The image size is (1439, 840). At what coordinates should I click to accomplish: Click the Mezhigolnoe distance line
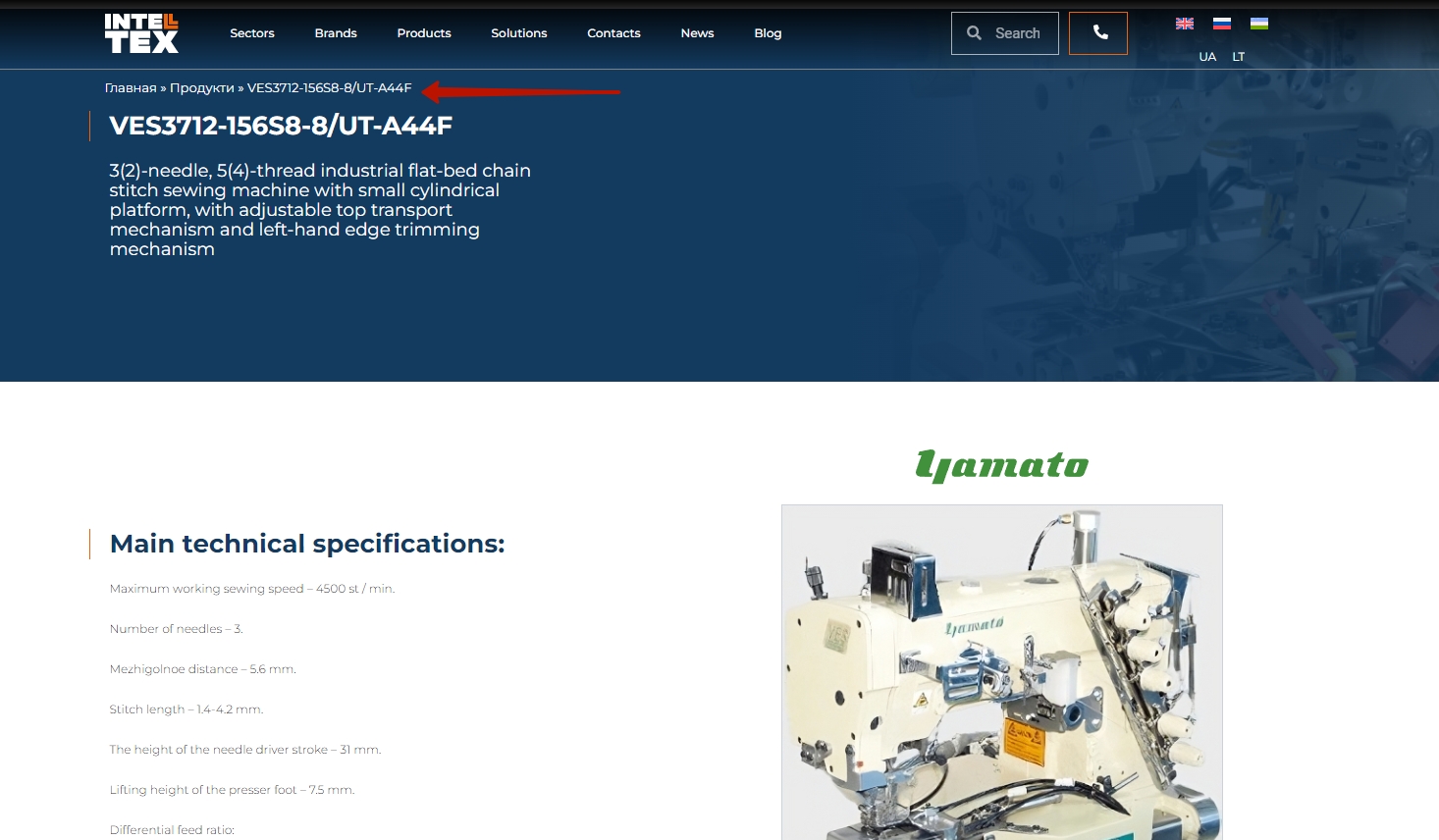(203, 669)
